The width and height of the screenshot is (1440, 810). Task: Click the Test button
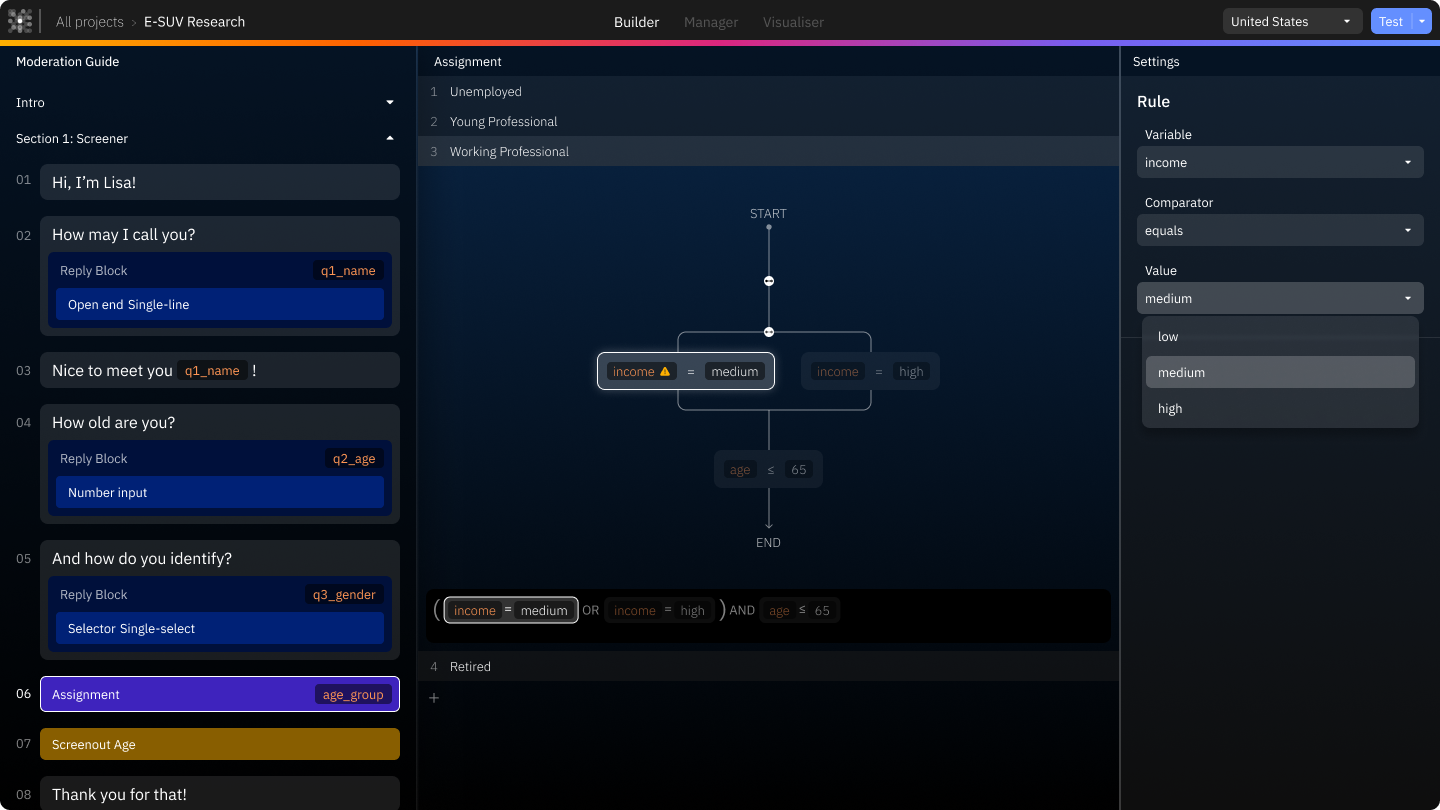[1392, 20]
